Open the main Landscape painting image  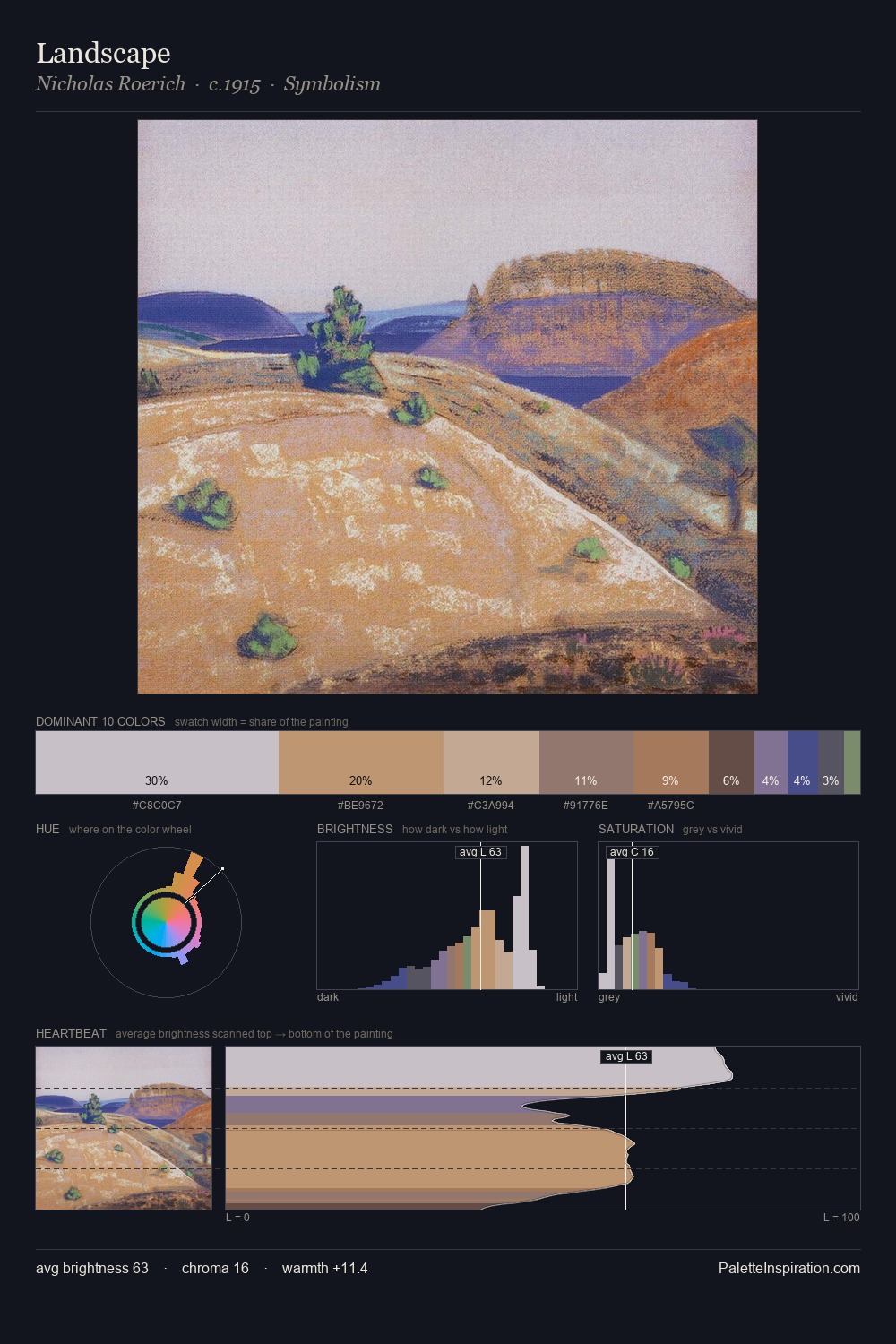click(x=447, y=407)
